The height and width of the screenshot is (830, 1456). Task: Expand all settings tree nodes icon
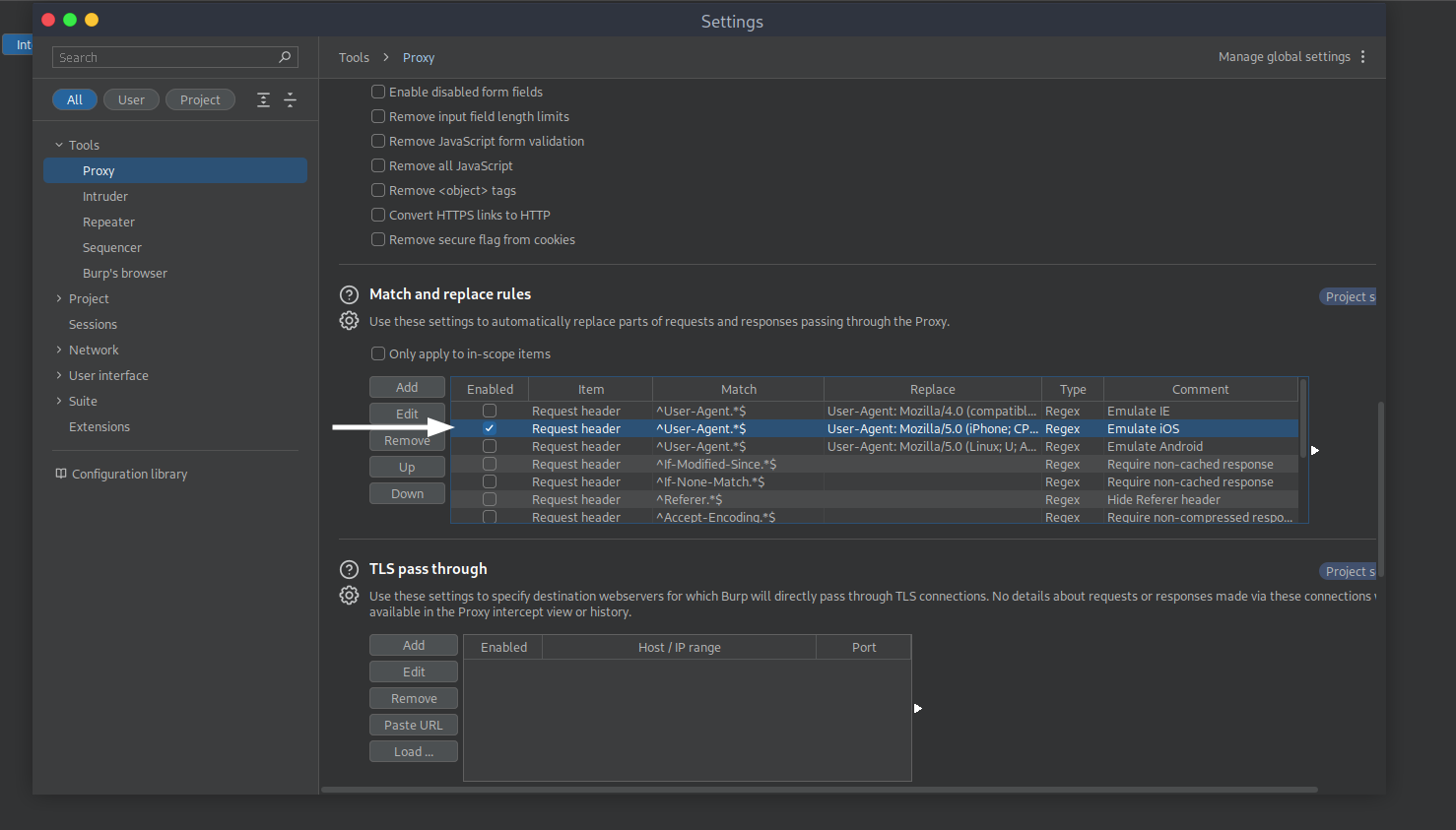click(x=263, y=99)
